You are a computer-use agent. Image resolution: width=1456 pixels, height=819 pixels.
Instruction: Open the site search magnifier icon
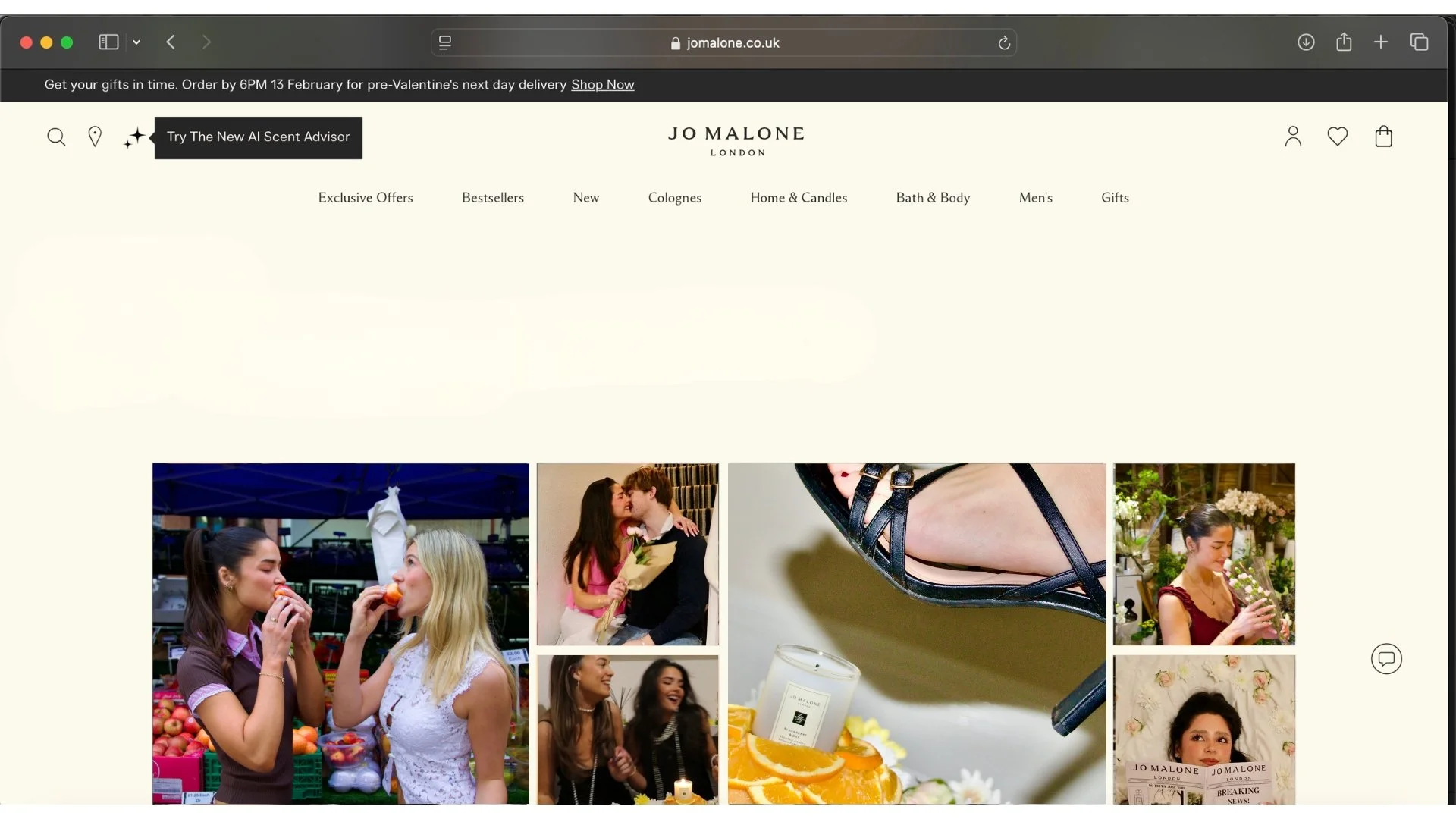point(56,137)
